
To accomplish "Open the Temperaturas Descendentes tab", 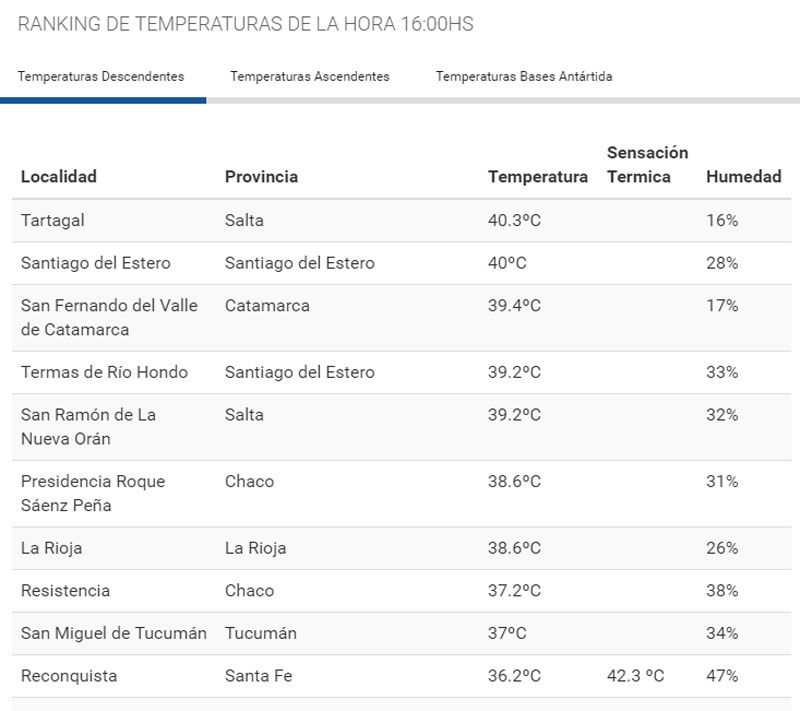I will pos(101,76).
